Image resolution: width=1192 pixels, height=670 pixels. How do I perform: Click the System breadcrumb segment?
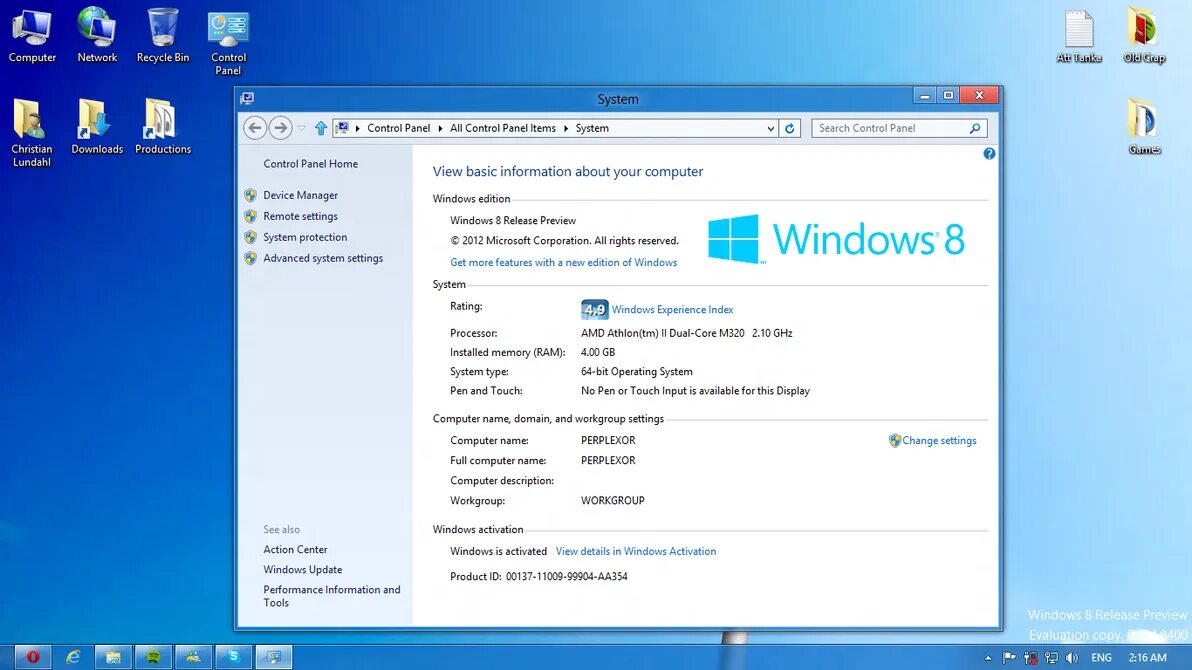point(592,129)
